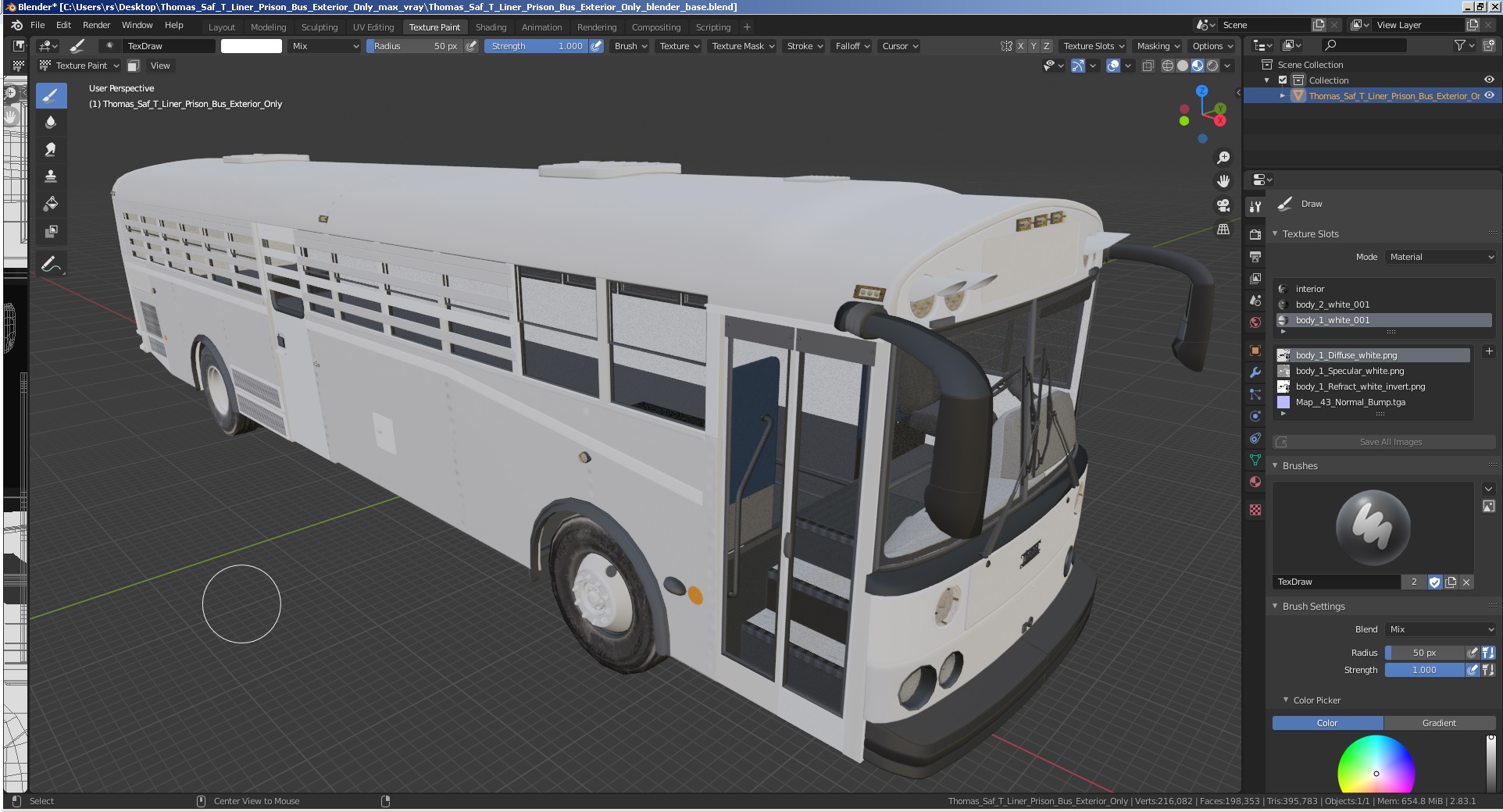Switch to rendered shading mode
This screenshot has height=812, width=1503.
tap(1212, 66)
